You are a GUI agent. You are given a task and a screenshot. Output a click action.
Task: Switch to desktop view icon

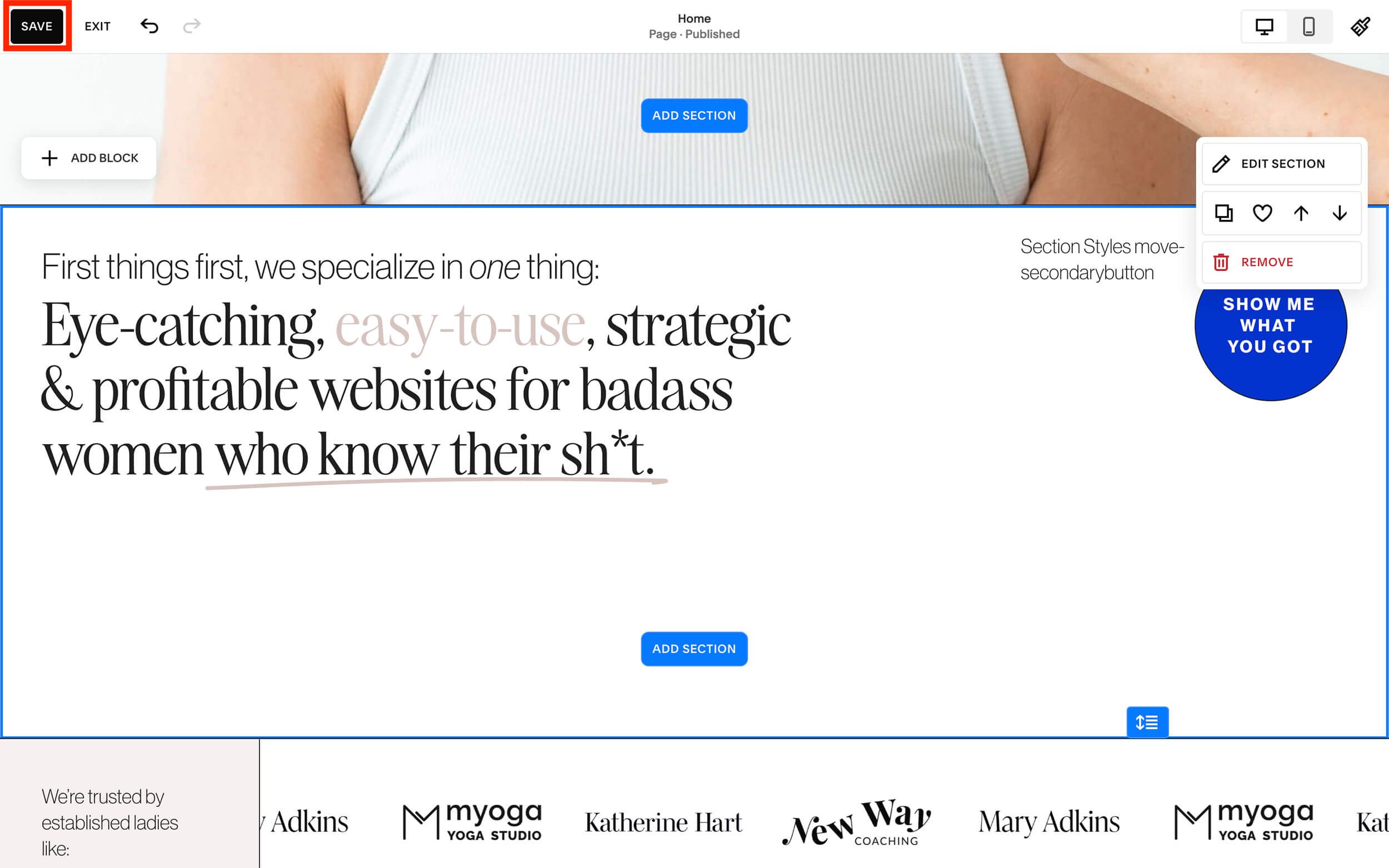point(1264,27)
